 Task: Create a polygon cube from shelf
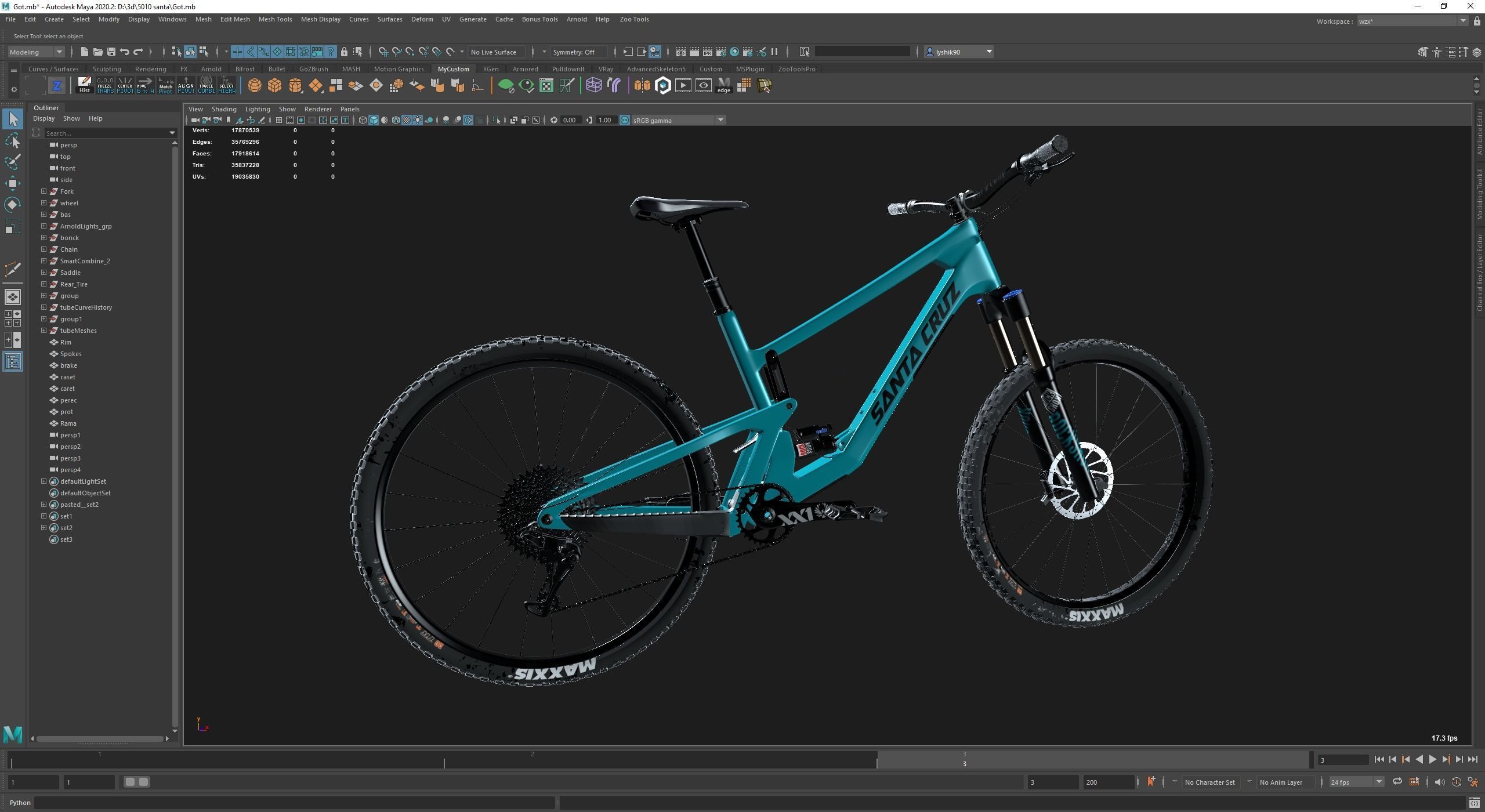pos(274,86)
